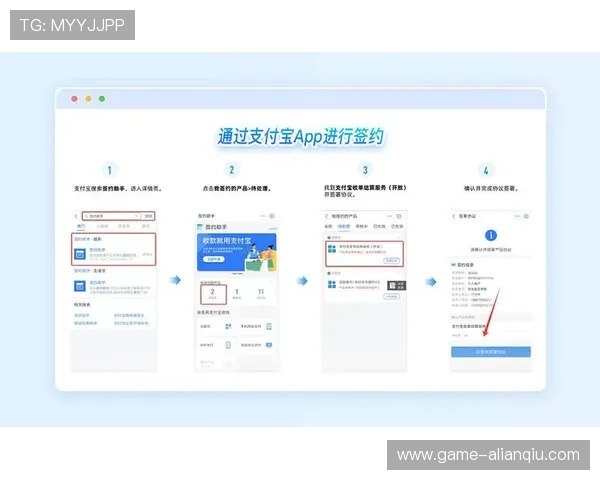600x480 pixels.
Task: Switch to the 全部 tab in step 3
Action: (328, 226)
